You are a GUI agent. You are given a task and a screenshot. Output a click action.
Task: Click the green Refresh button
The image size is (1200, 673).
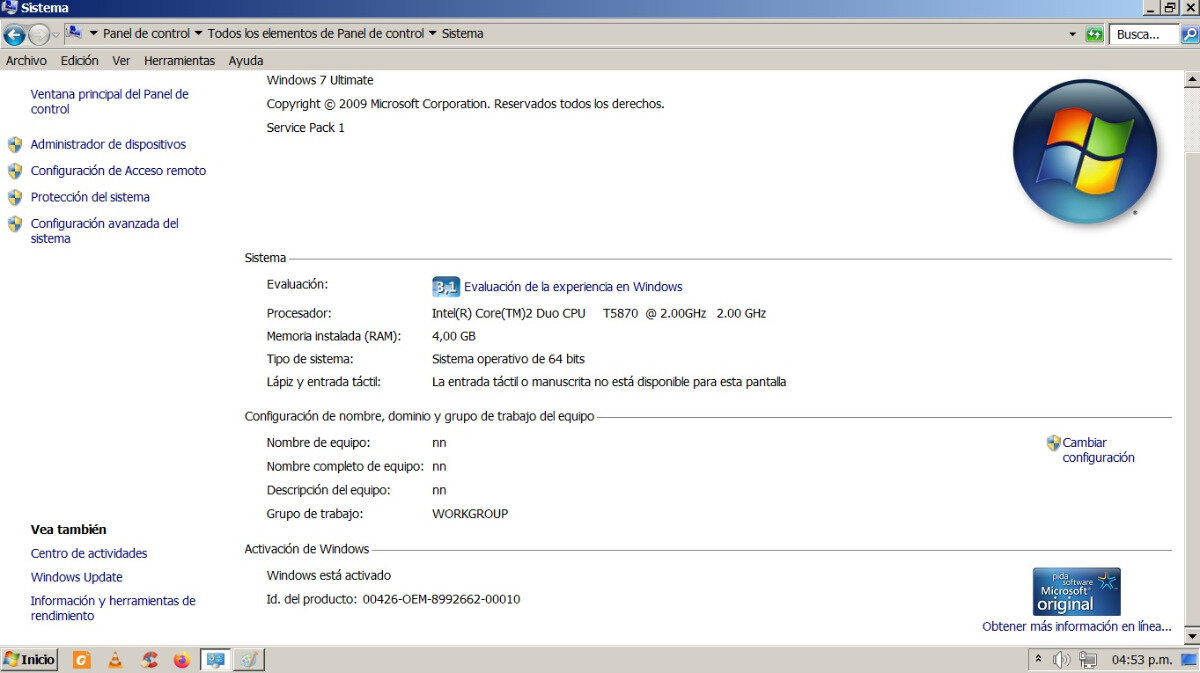pos(1095,34)
